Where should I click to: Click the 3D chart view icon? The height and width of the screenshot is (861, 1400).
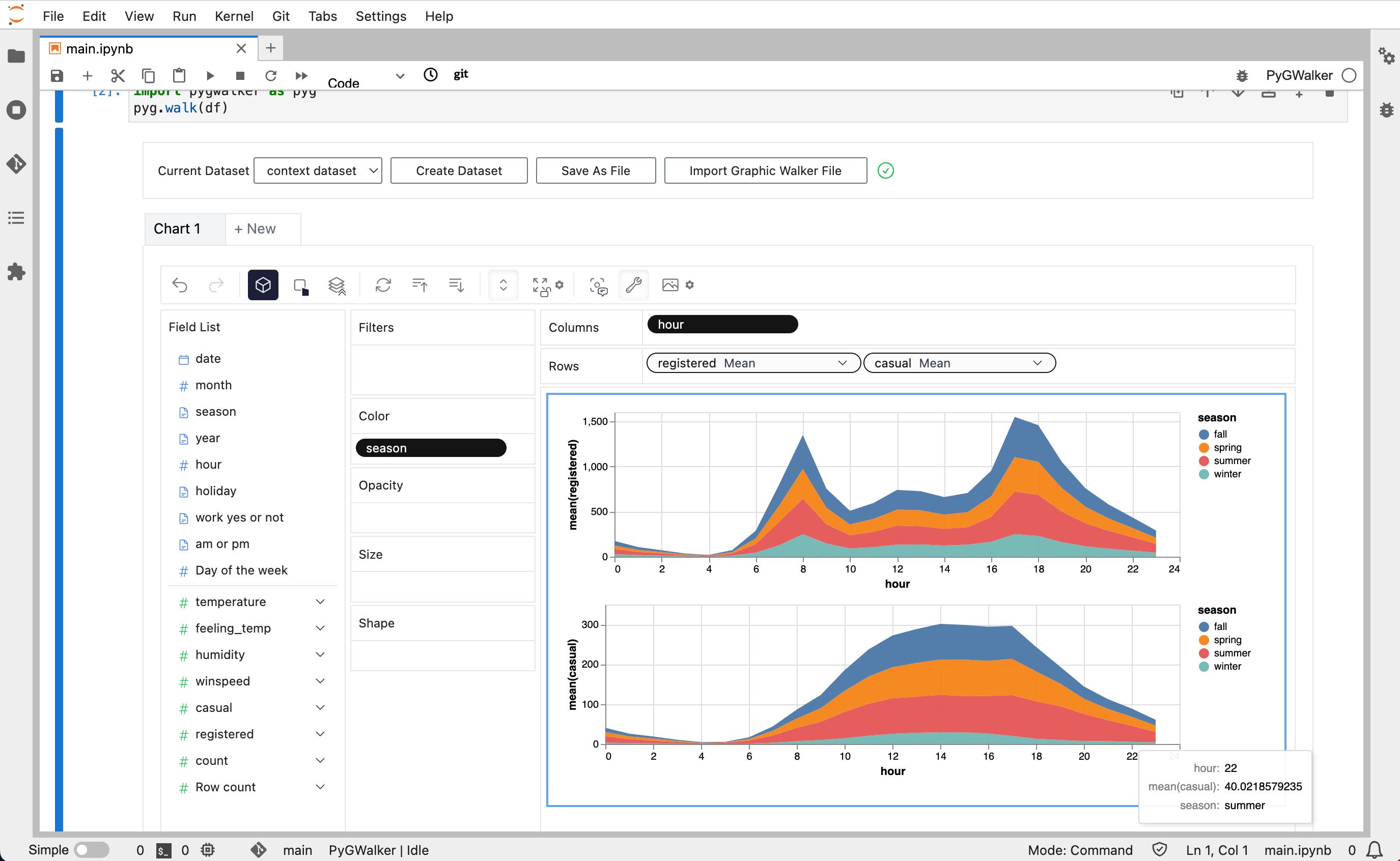coord(262,285)
